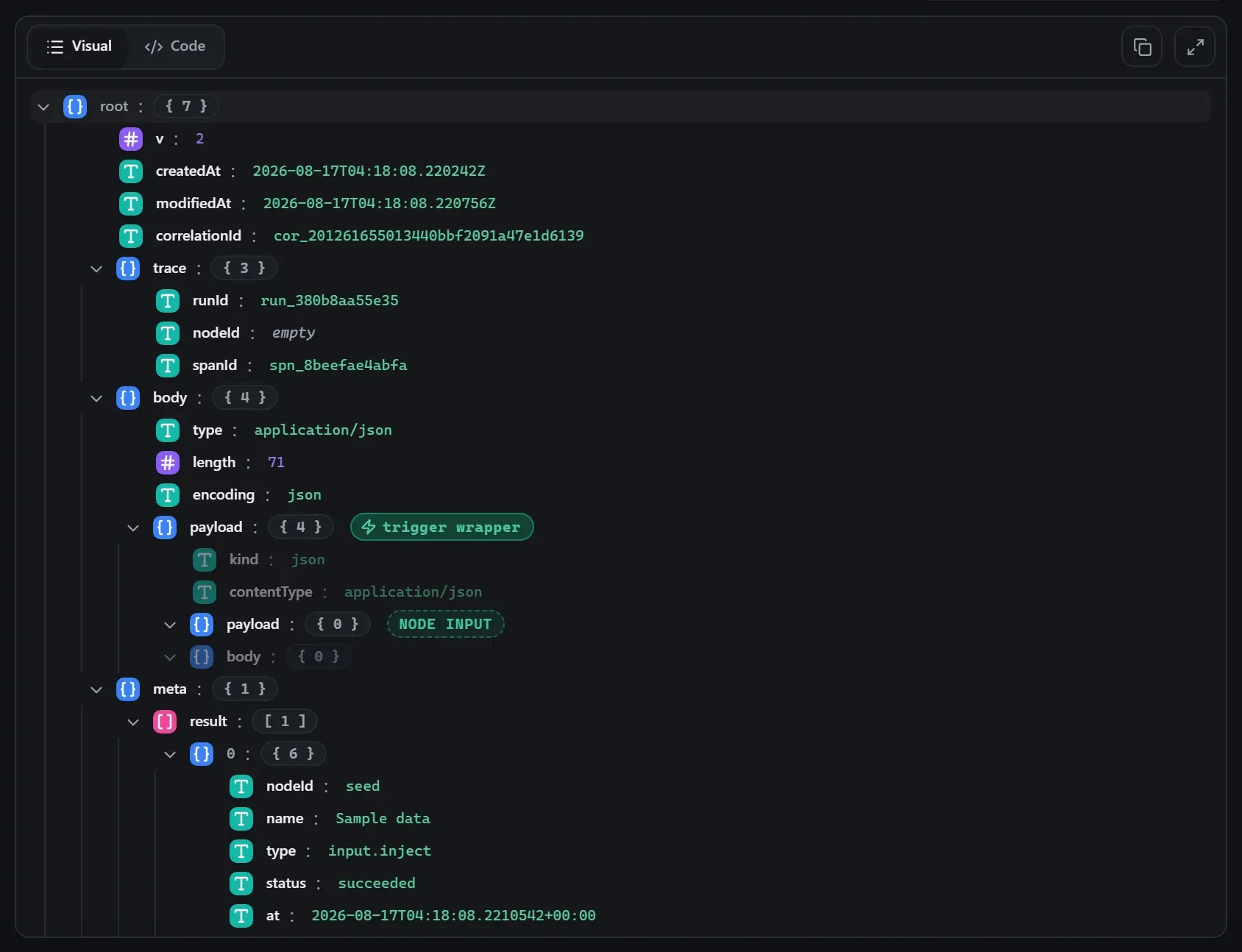Collapse the dimmed body { 0 } chevron
Screen dimensions: 1242x952
click(x=170, y=657)
